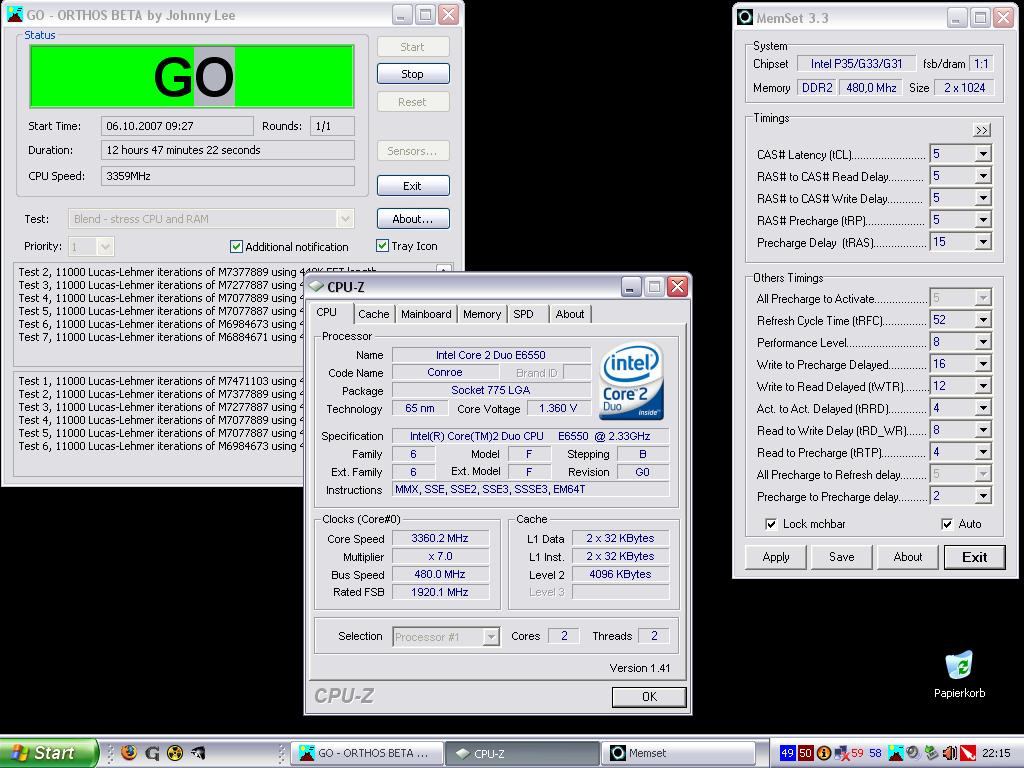Viewport: 1024px width, 768px height.
Task: Click the CPU-Z title bar window icon
Action: pyautogui.click(x=317, y=286)
